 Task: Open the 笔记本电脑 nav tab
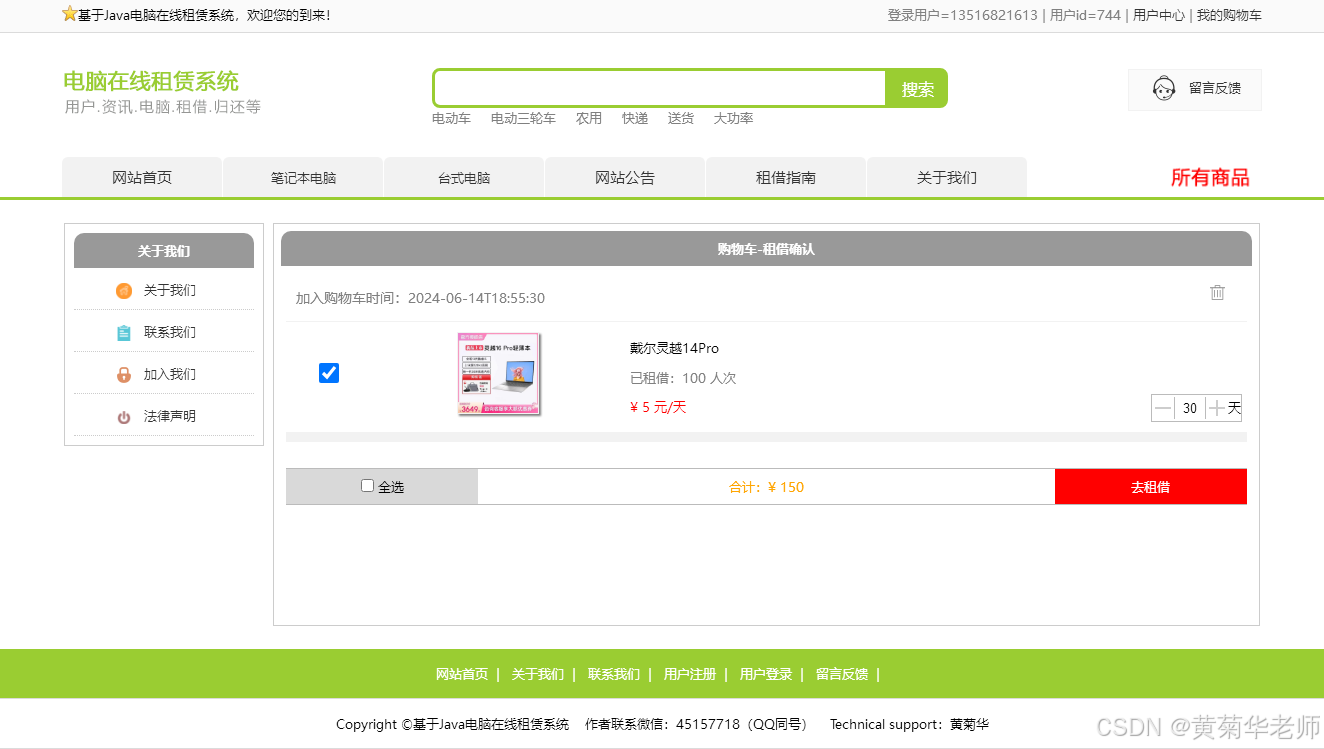click(303, 177)
